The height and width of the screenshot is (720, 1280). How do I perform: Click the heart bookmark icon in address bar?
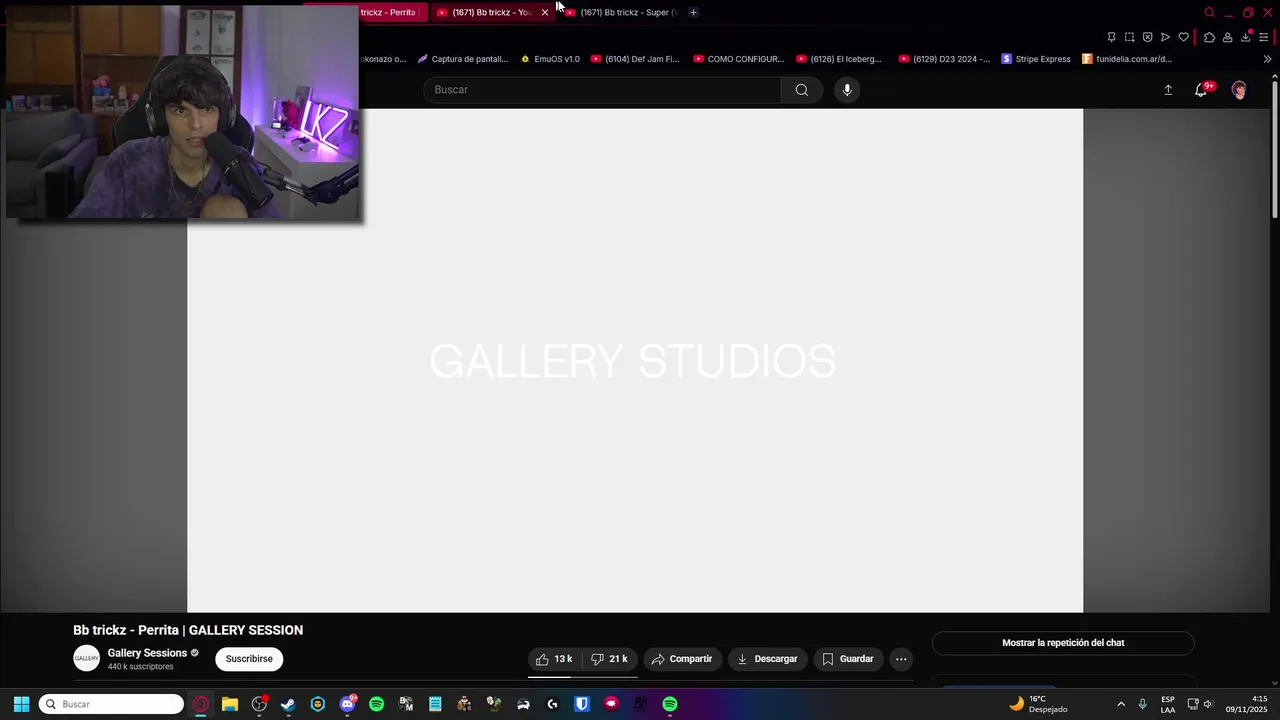[x=1183, y=38]
